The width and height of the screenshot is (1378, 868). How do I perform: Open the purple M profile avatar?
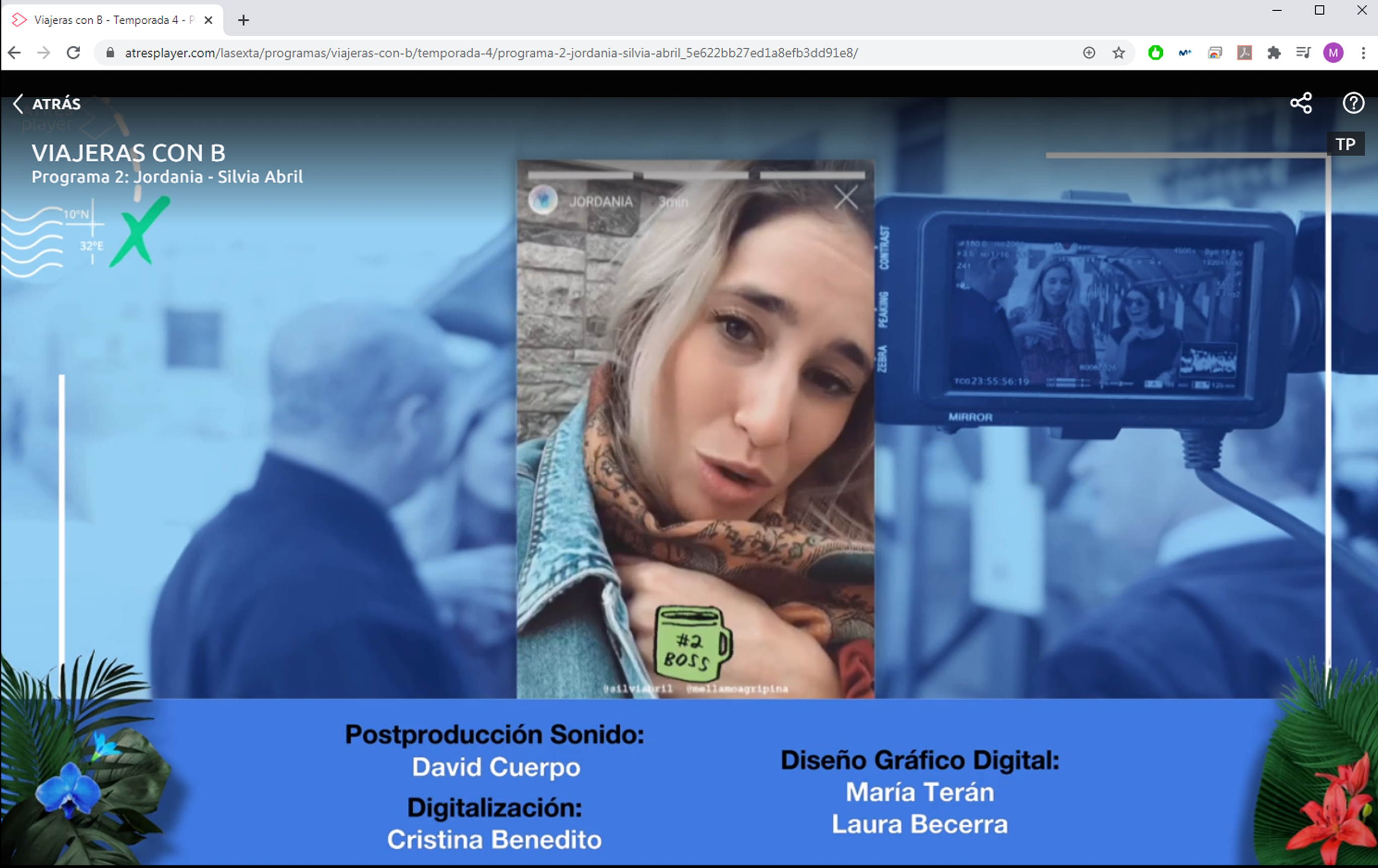[x=1333, y=53]
